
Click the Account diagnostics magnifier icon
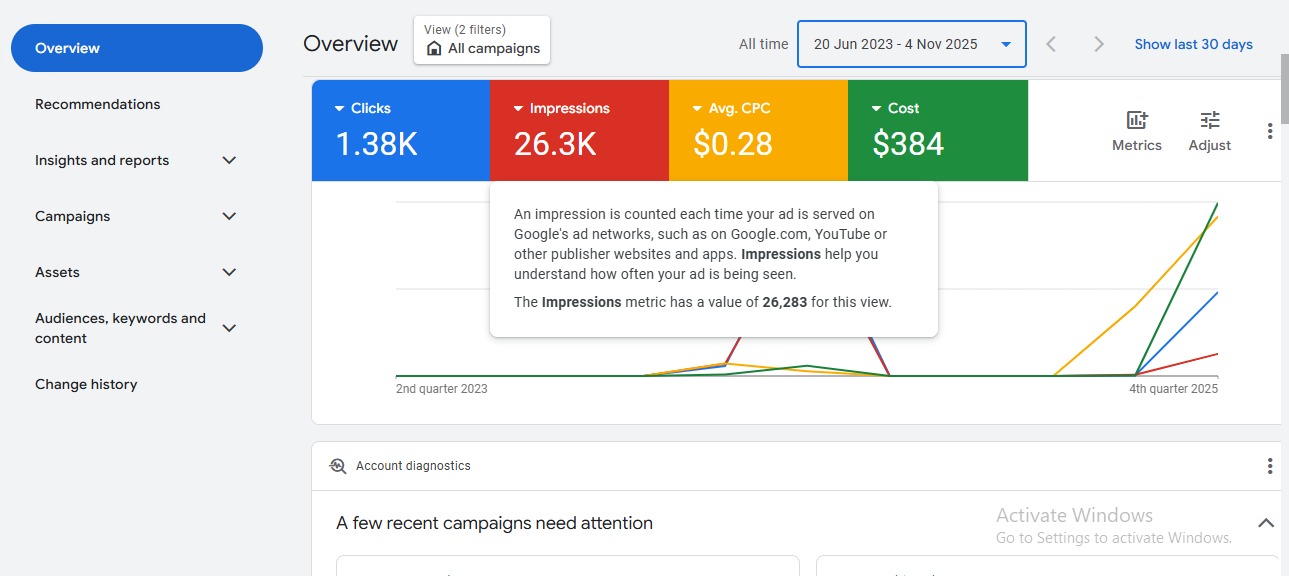click(x=337, y=465)
